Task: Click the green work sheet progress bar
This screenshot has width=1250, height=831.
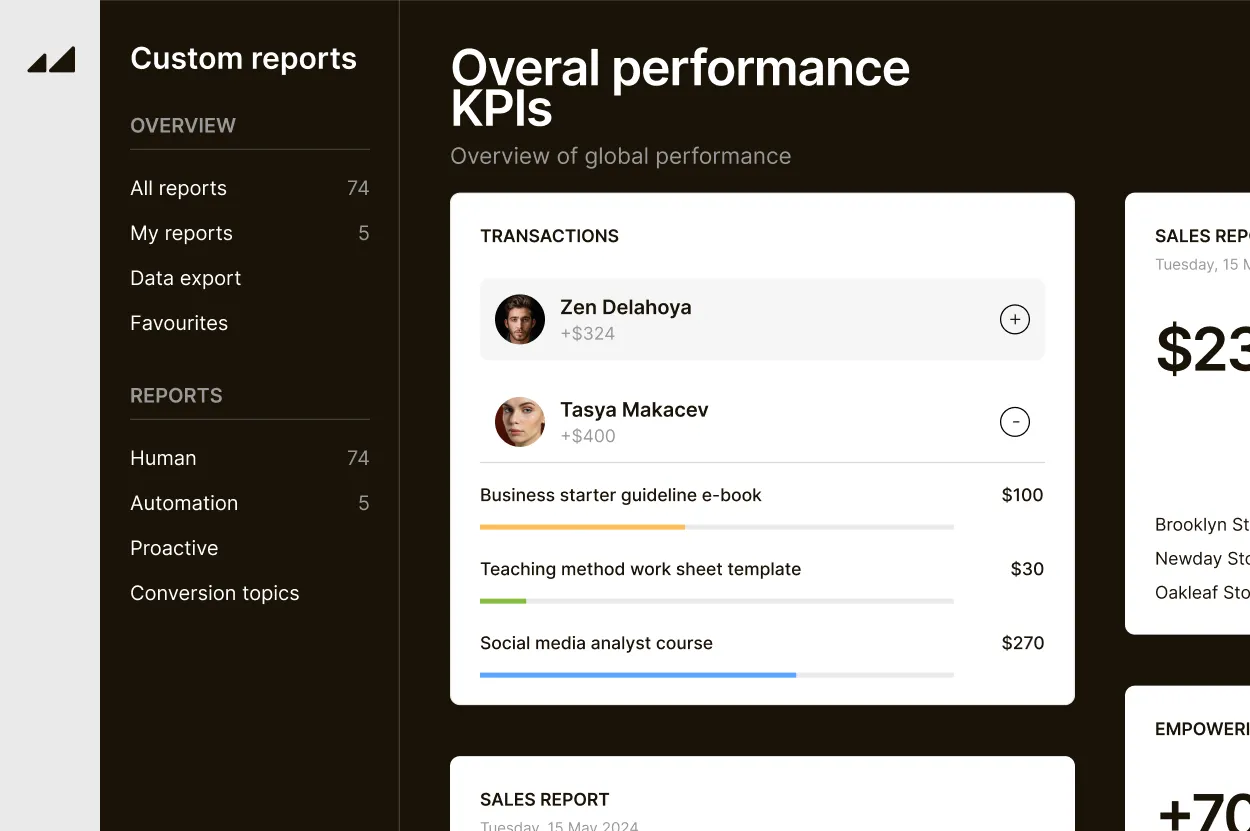Action: point(503,601)
